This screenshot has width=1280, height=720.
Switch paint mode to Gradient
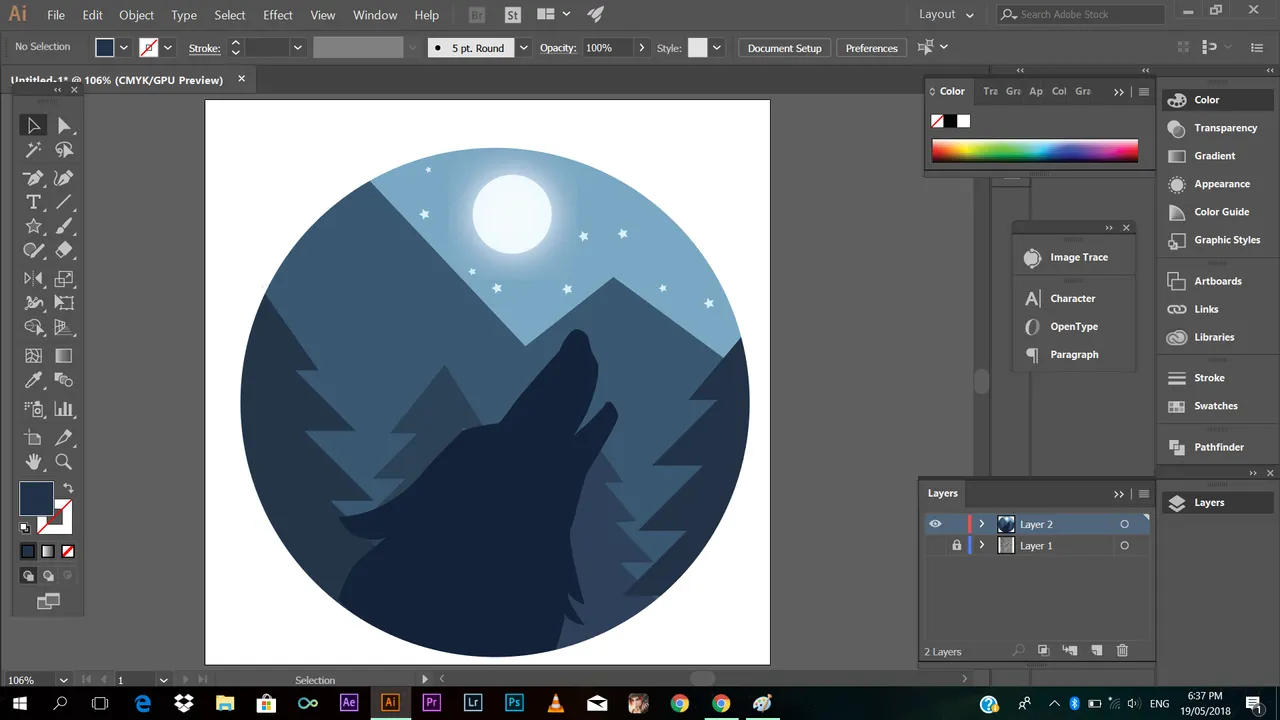(48, 551)
